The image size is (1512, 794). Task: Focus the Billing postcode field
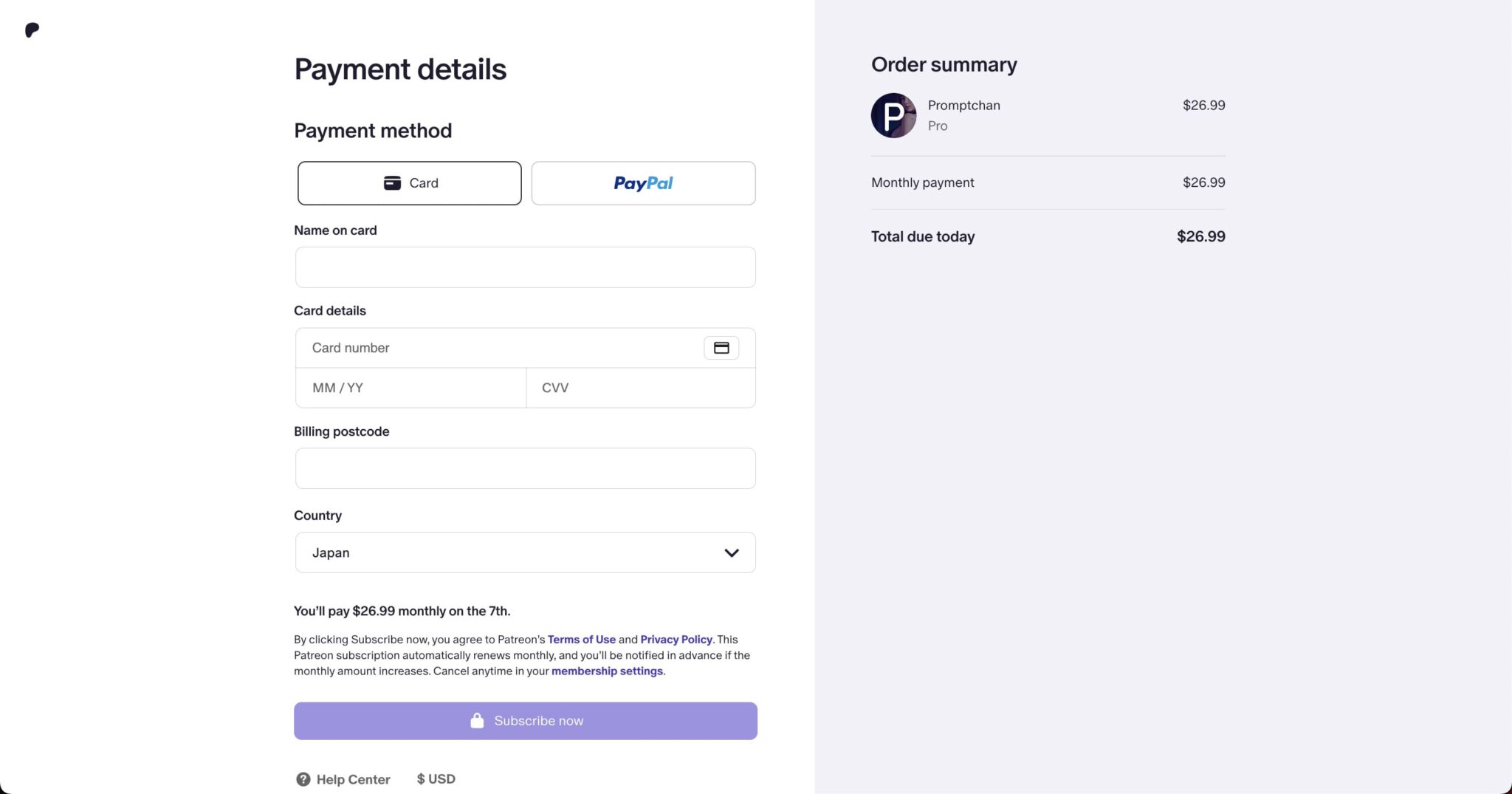pyautogui.click(x=525, y=468)
